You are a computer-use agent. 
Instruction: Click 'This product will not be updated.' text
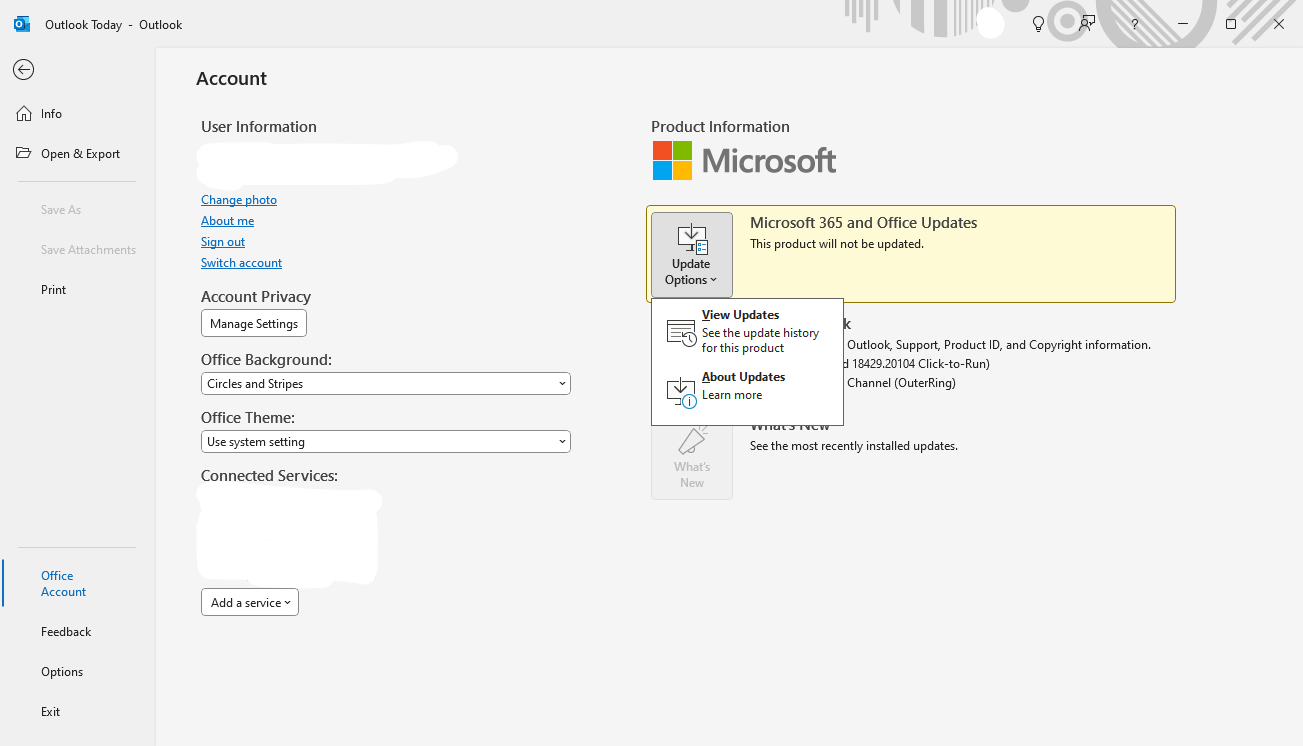pyautogui.click(x=837, y=244)
